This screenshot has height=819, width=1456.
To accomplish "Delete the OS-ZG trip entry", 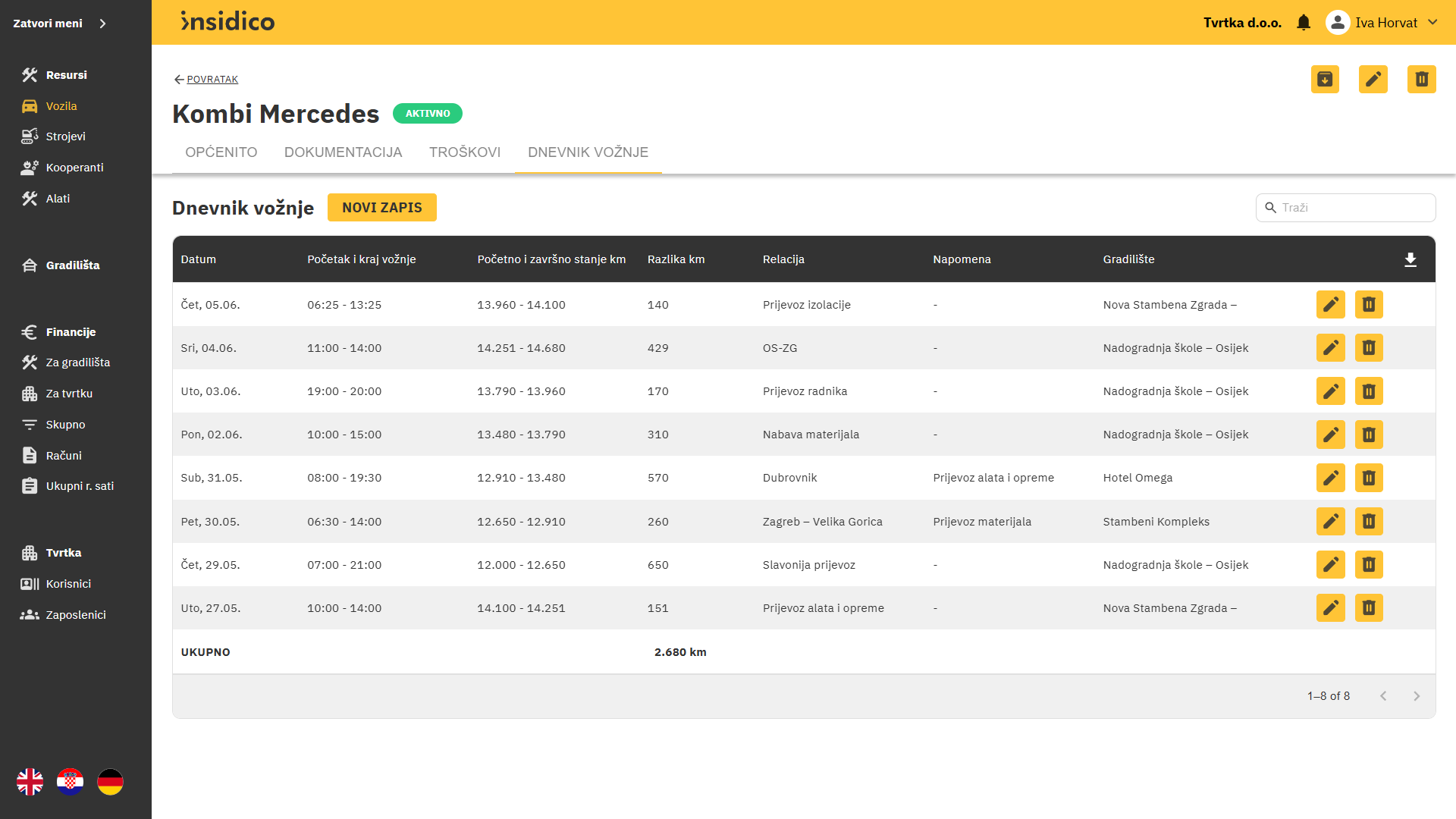I will [x=1369, y=348].
